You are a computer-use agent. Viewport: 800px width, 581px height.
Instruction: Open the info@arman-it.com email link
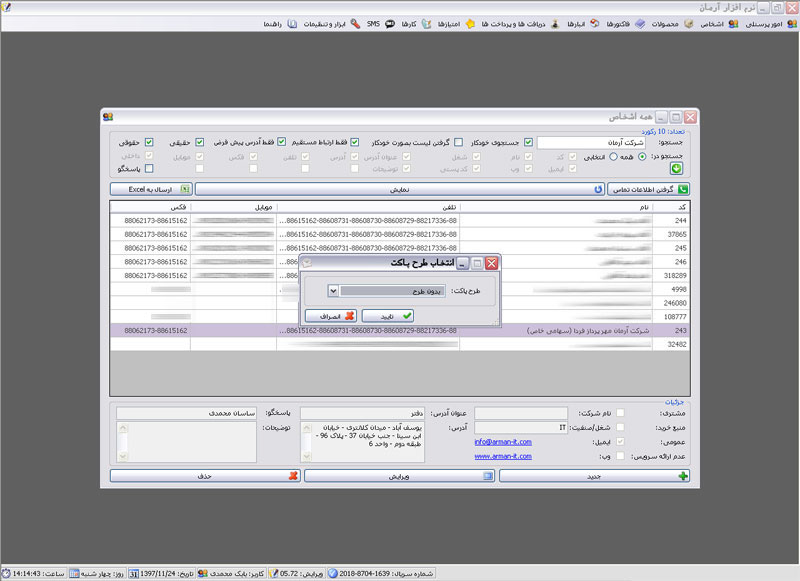503,442
